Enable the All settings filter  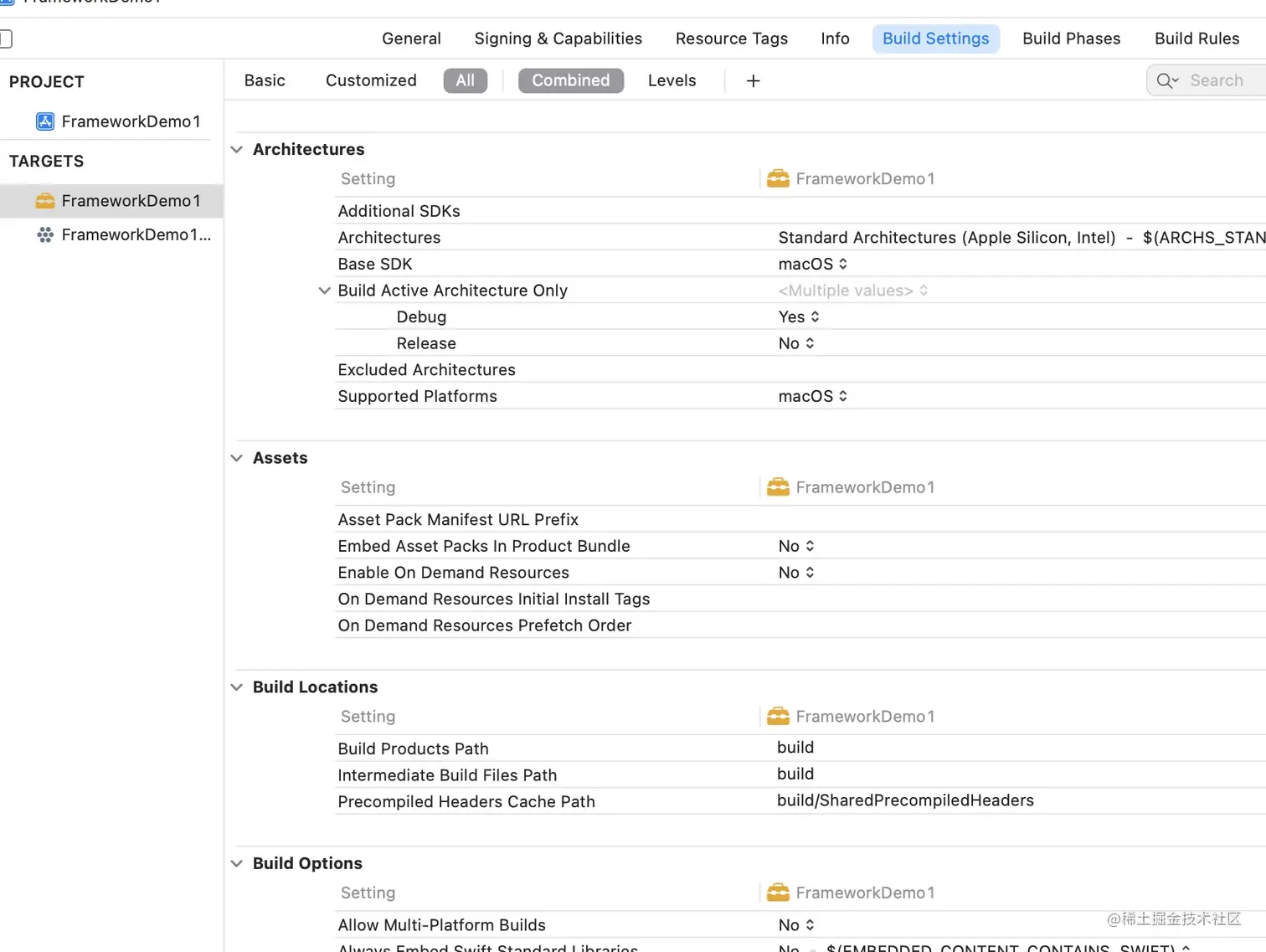465,80
